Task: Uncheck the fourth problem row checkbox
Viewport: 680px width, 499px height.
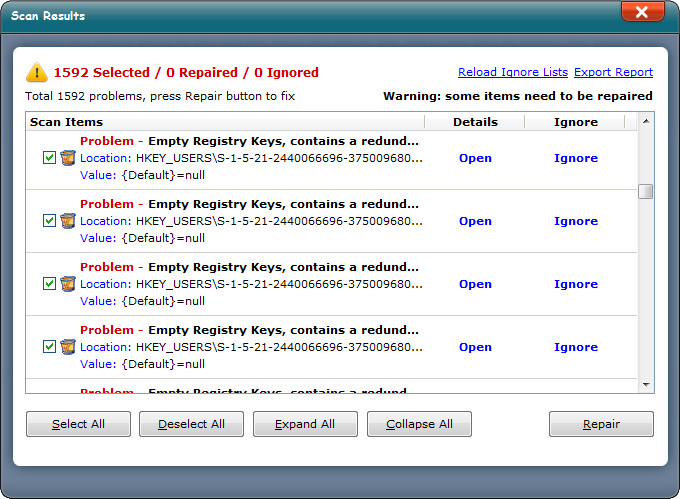Action: [49, 346]
